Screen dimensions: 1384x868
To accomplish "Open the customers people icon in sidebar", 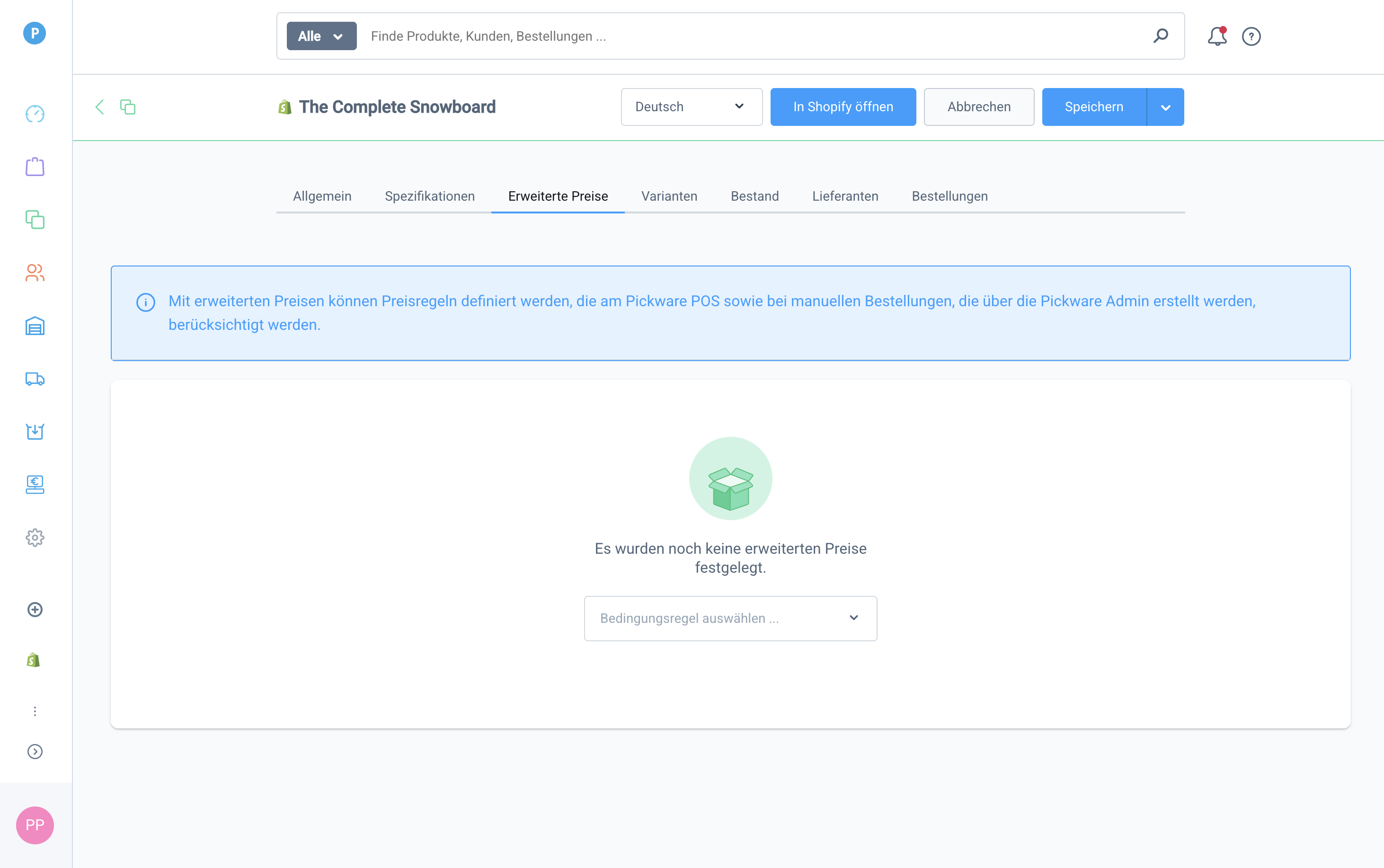I will coord(35,273).
